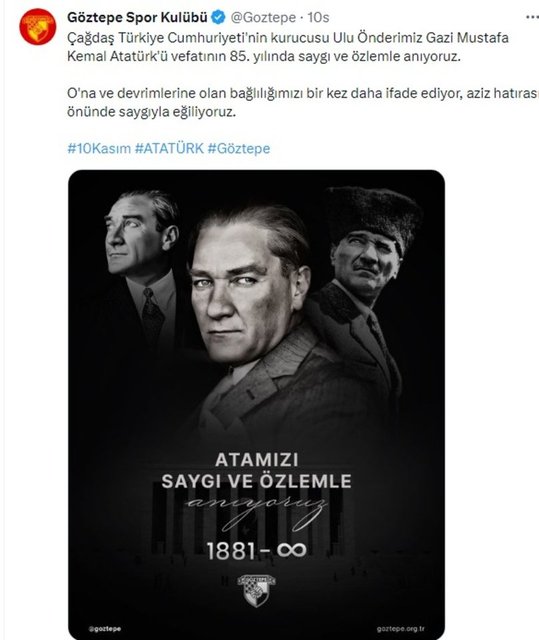This screenshot has height=640, width=539.
Task: Click the @Goztepe handle
Action: pos(263,18)
